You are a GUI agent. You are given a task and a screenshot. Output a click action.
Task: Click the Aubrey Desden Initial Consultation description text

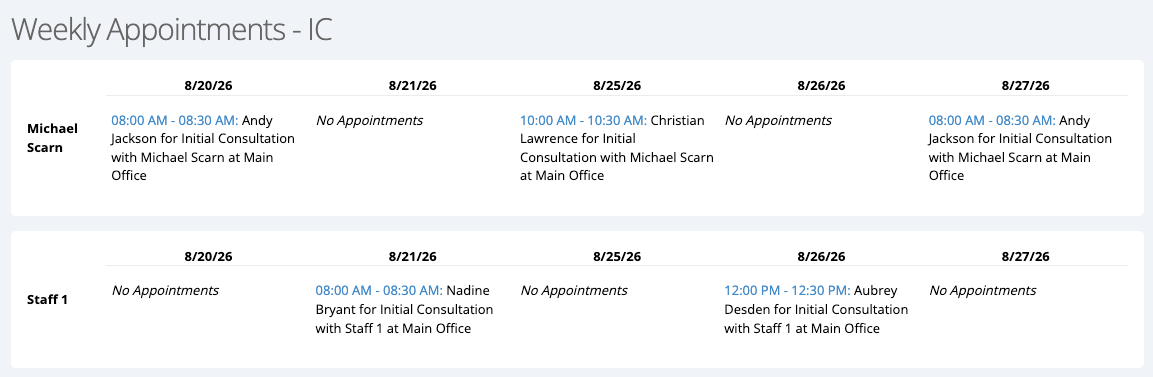point(816,309)
